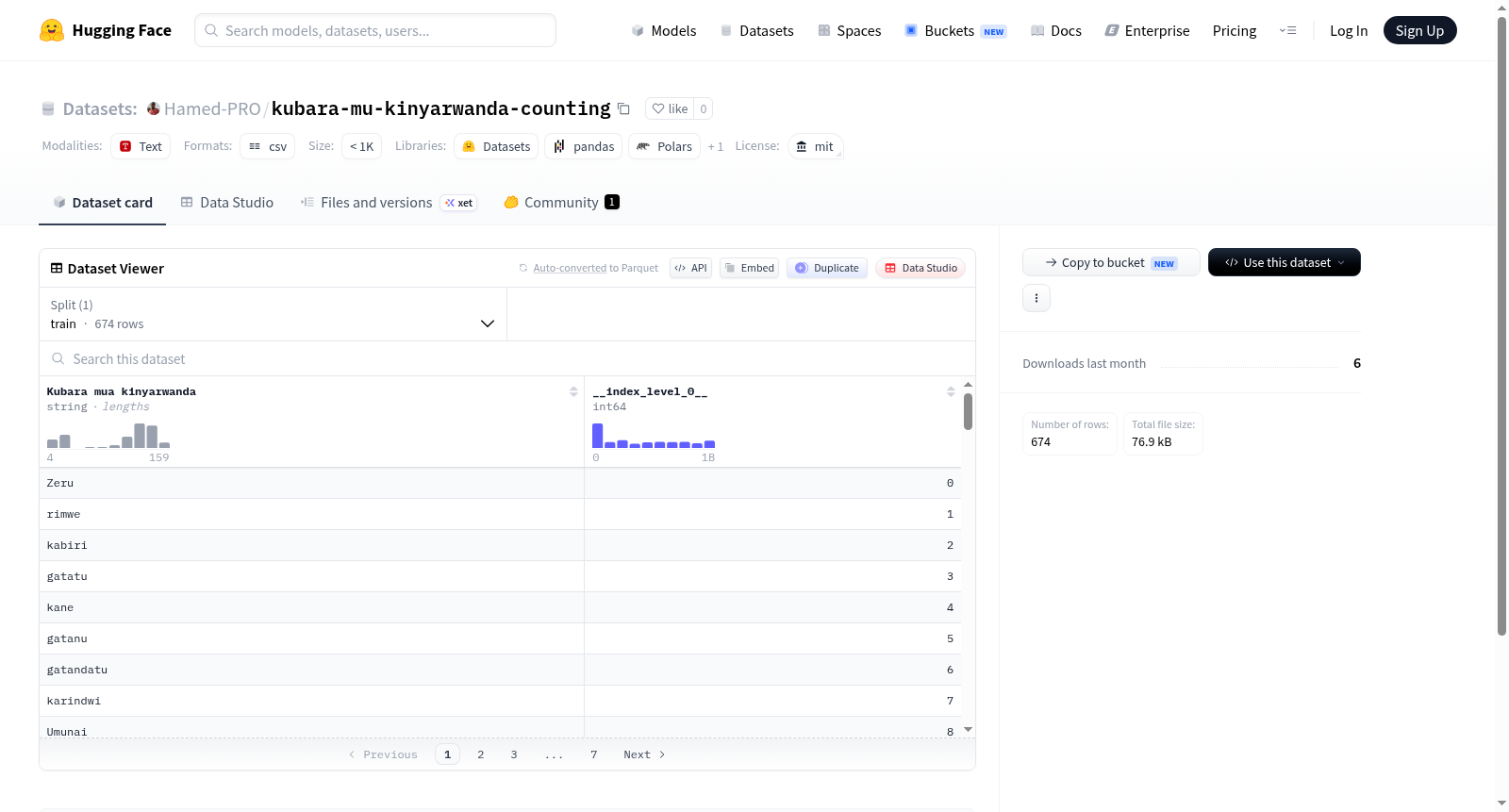Viewport: 1509px width, 812px height.
Task: Click the table scroll up arrow
Action: (x=968, y=385)
